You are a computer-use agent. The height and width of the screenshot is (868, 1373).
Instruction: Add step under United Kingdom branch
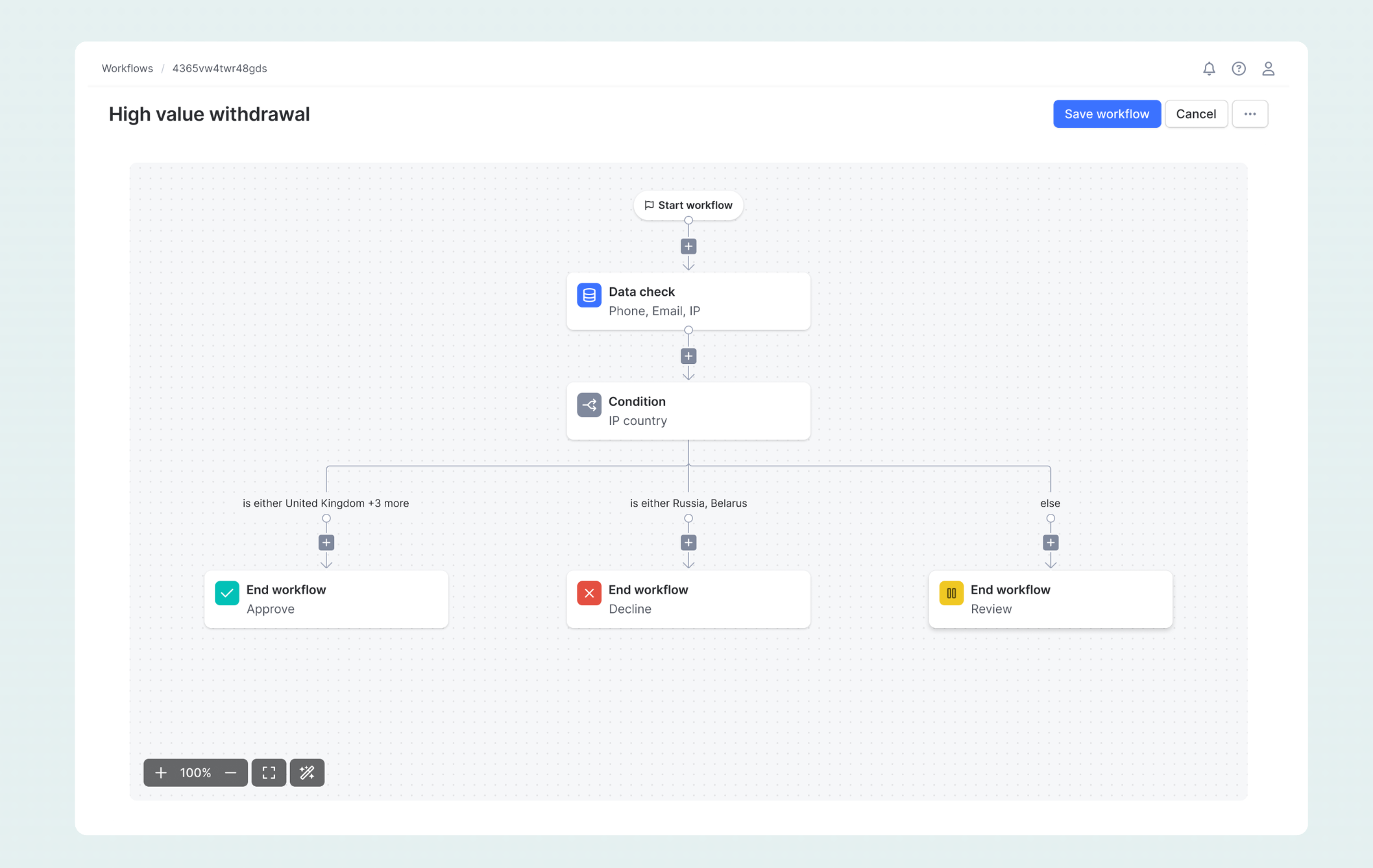[326, 542]
